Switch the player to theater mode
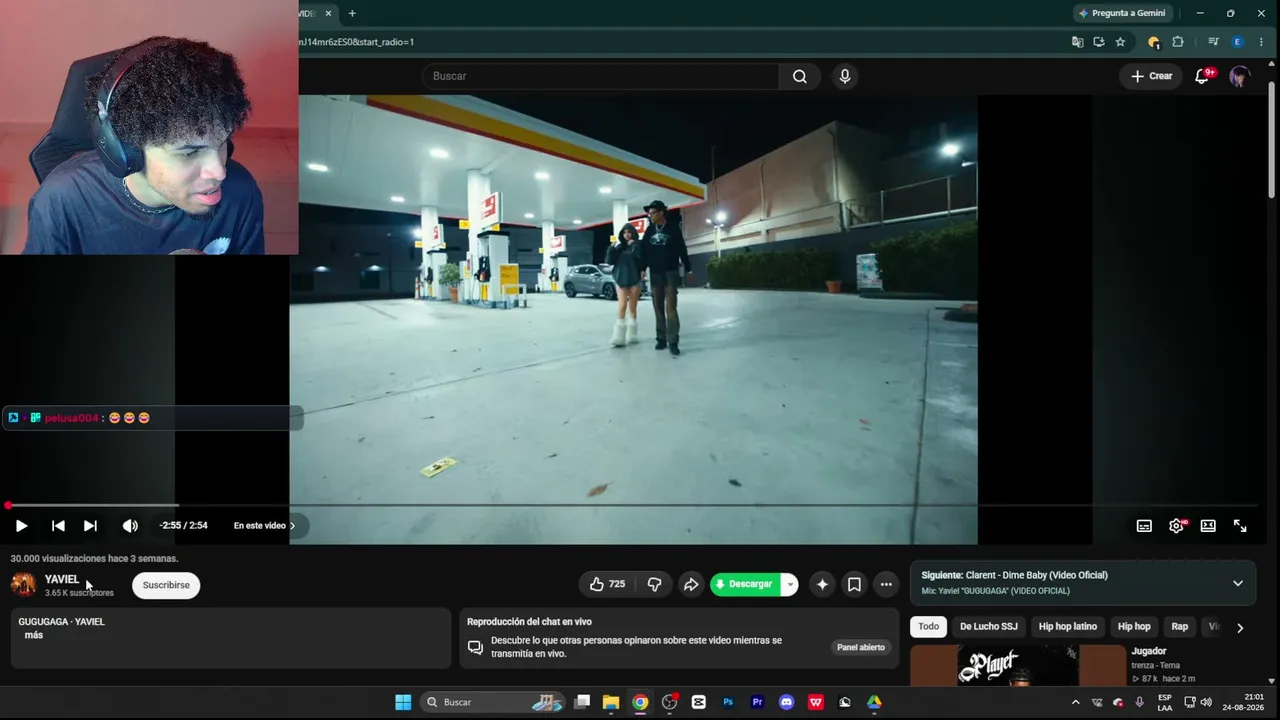 [x=1208, y=526]
